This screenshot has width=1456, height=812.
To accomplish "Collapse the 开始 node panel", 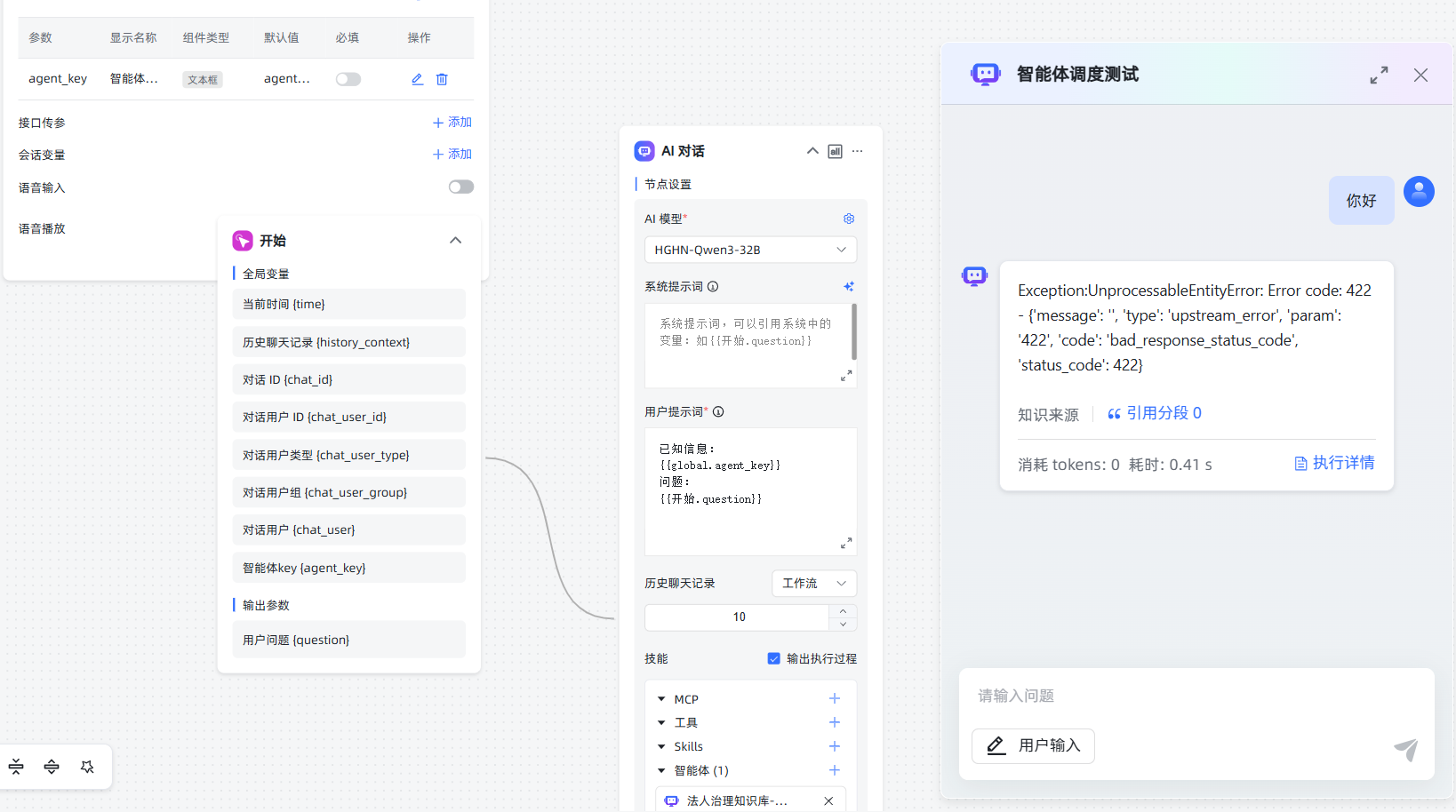I will pos(455,241).
